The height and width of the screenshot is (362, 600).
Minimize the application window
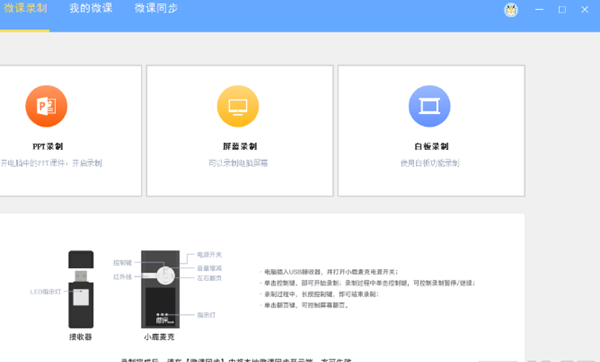point(539,10)
